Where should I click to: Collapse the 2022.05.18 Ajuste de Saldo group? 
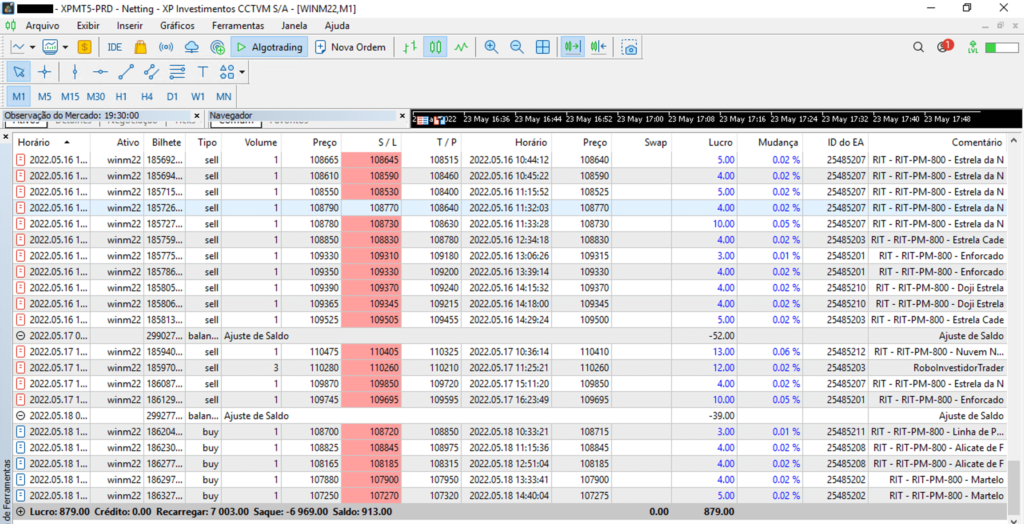(x=21, y=415)
